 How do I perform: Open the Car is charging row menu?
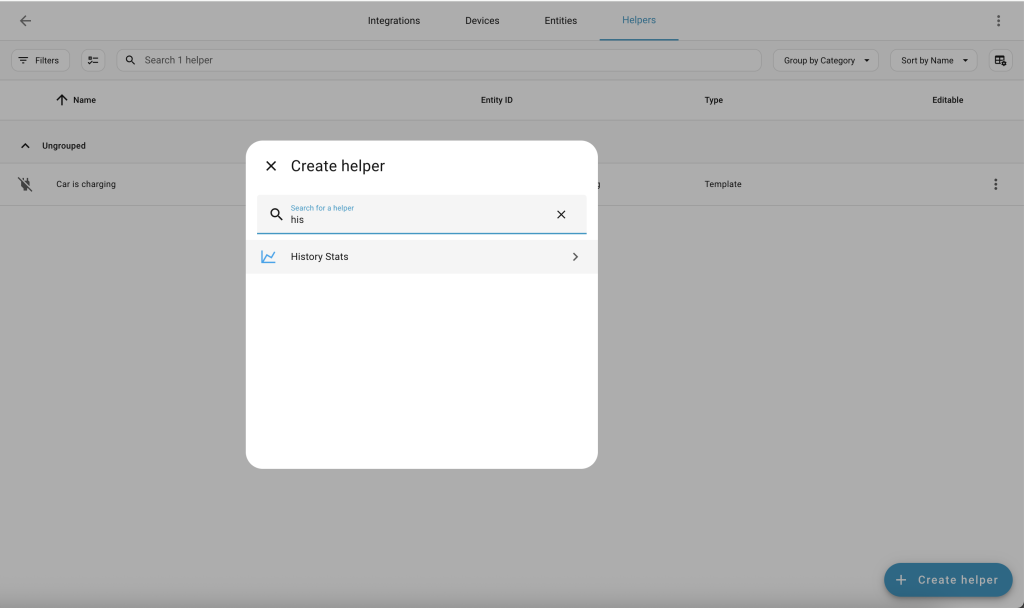coord(995,184)
